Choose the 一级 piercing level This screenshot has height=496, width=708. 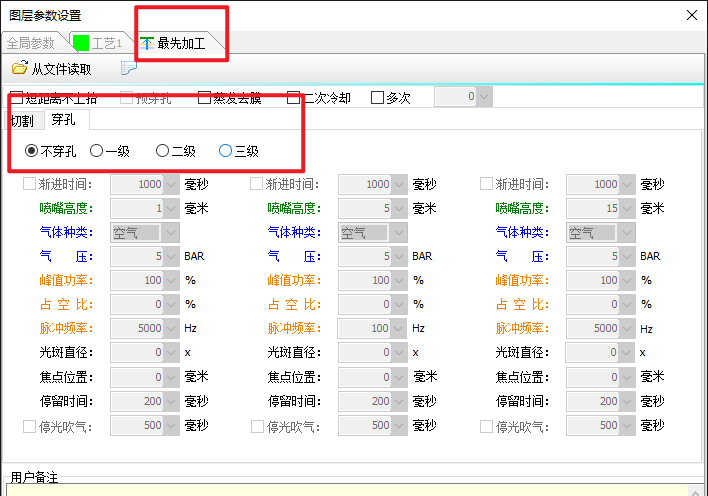tap(97, 151)
